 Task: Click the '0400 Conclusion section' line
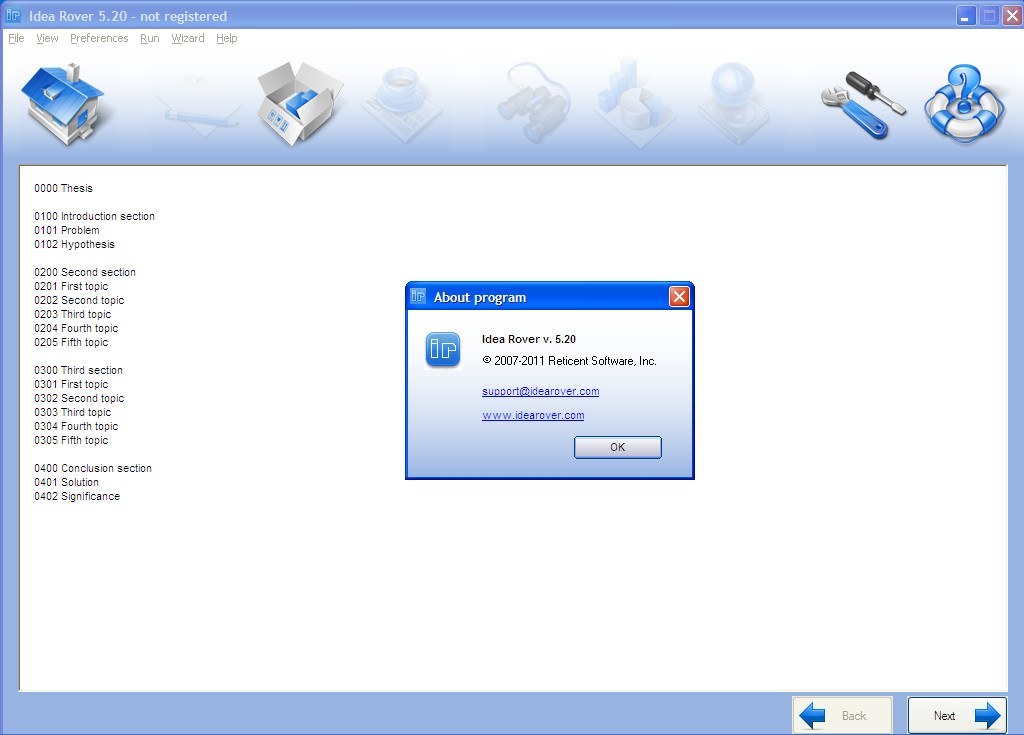tap(93, 468)
